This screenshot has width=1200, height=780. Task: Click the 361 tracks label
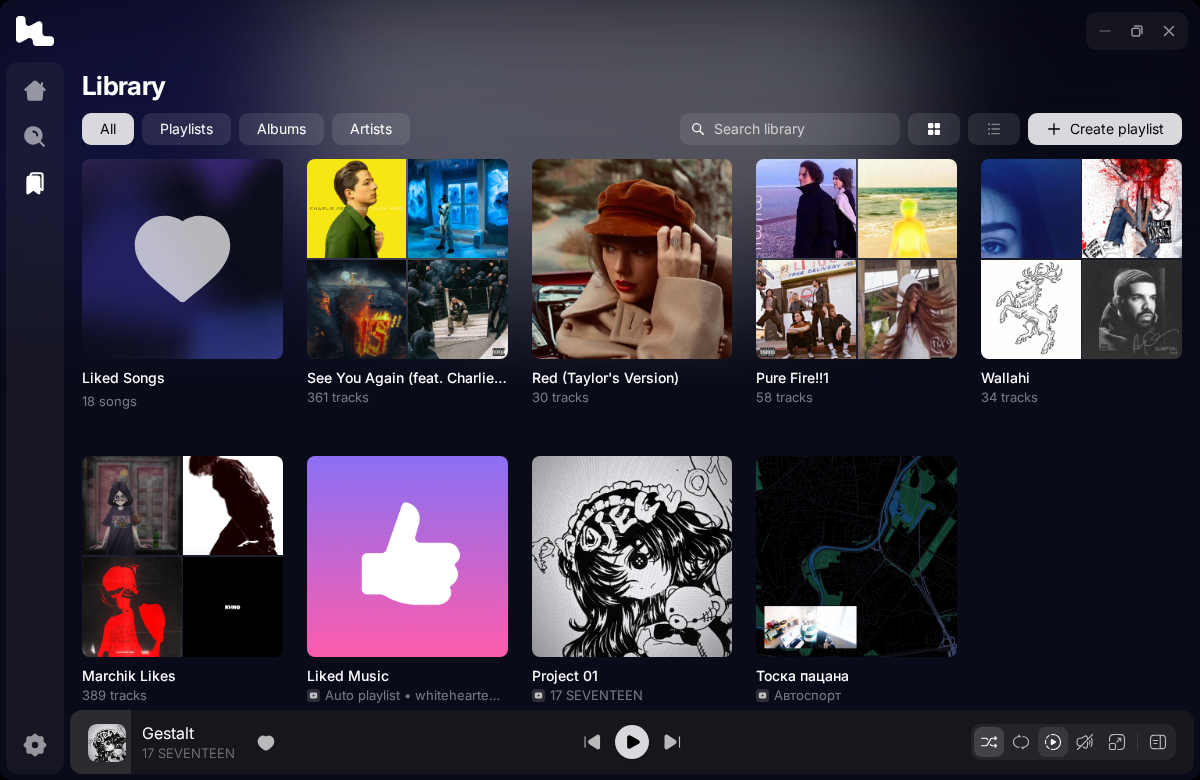pos(338,397)
